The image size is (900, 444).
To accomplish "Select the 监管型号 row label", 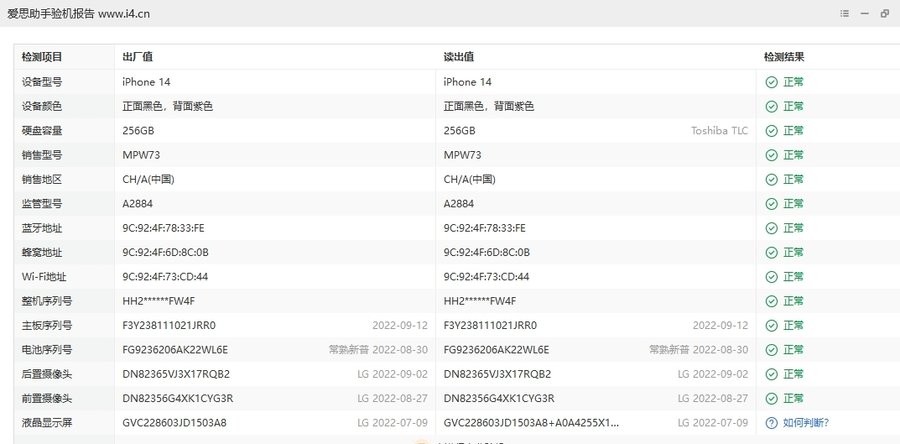I will pos(42,204).
